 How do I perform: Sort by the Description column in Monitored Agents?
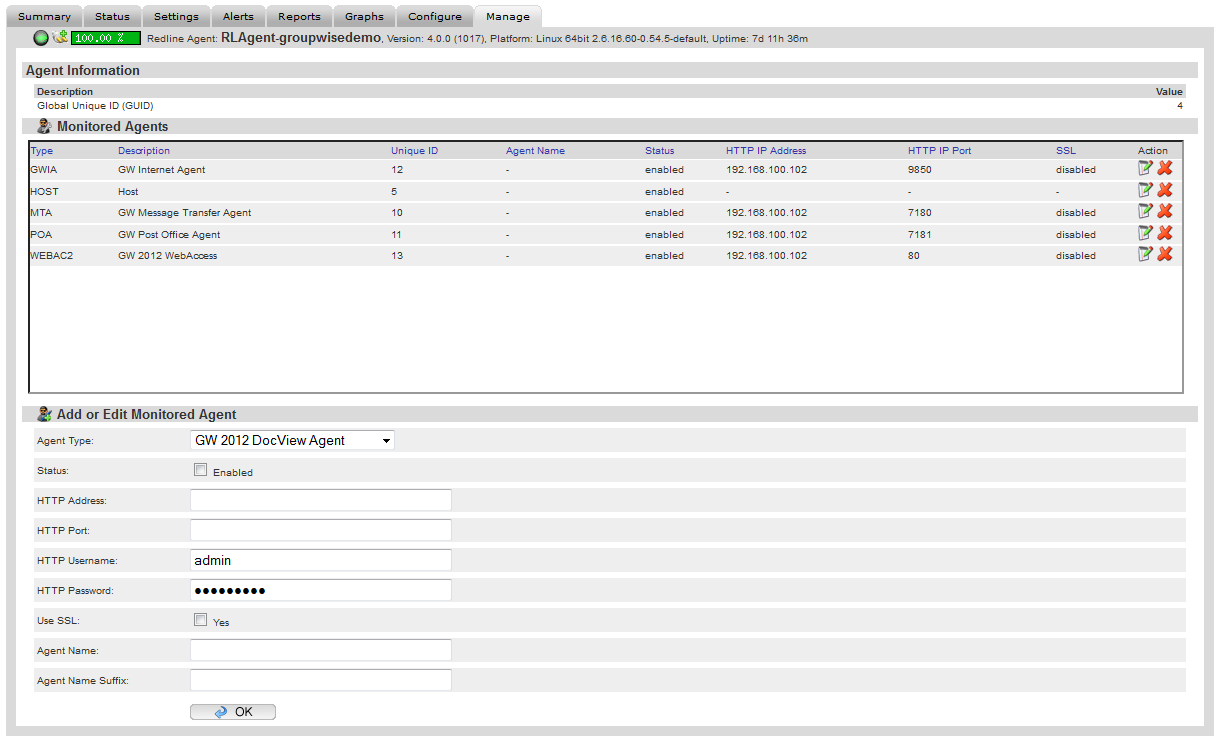click(x=144, y=151)
